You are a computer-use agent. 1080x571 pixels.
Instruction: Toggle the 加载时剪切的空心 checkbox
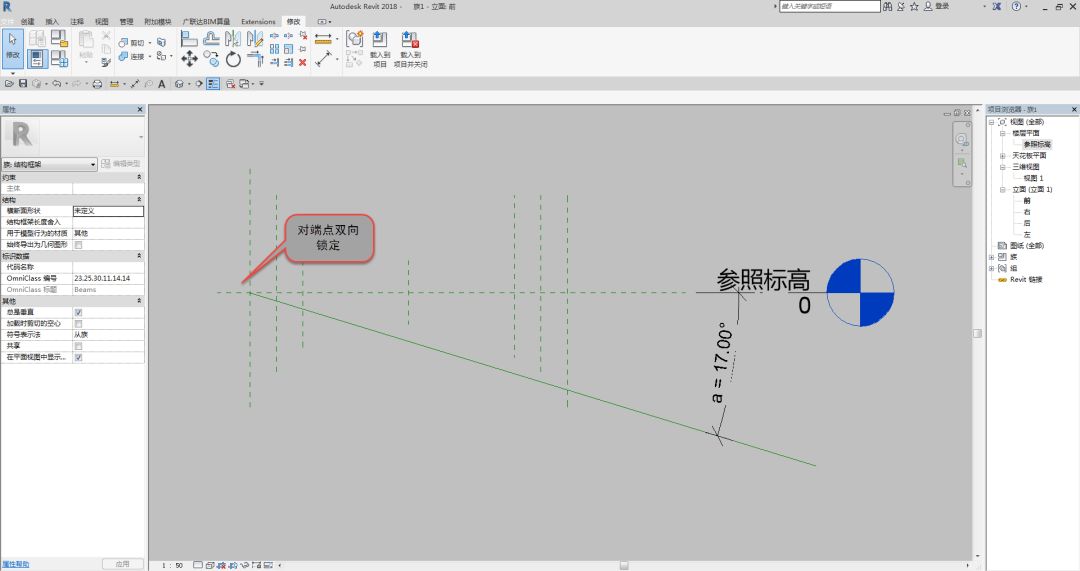coord(79,323)
